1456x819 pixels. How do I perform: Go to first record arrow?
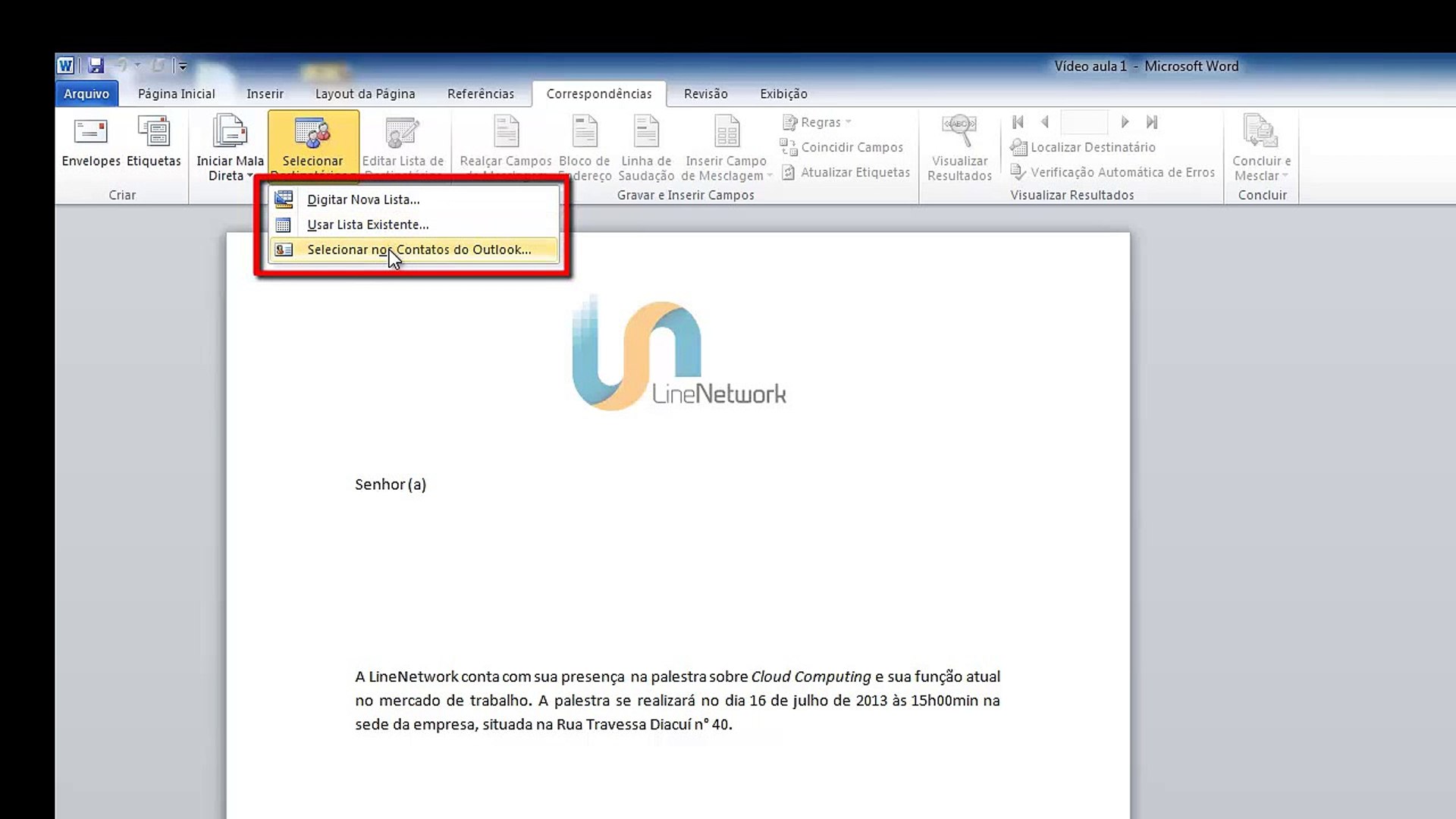pos(1018,122)
